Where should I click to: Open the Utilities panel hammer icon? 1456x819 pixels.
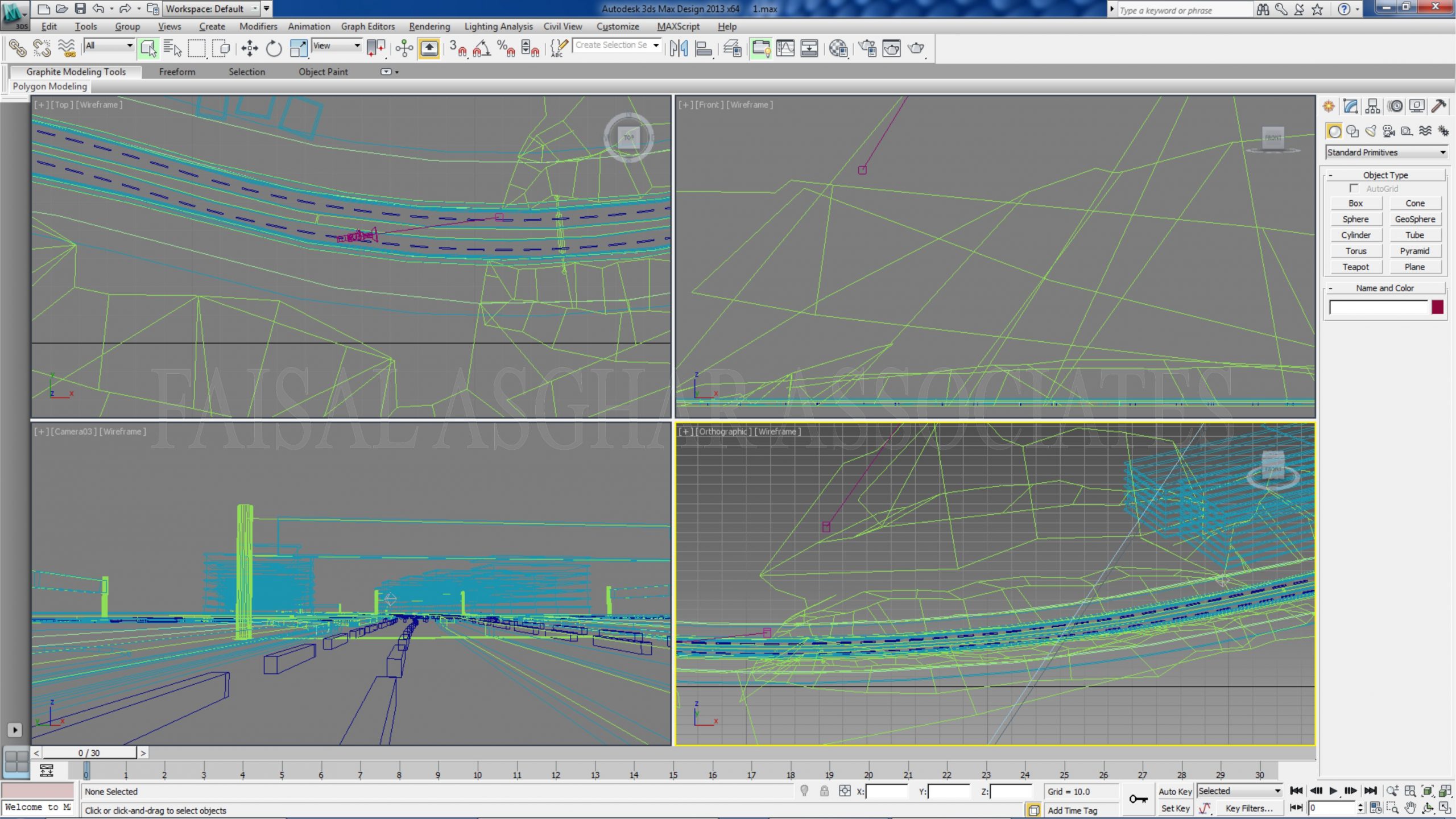coord(1438,106)
